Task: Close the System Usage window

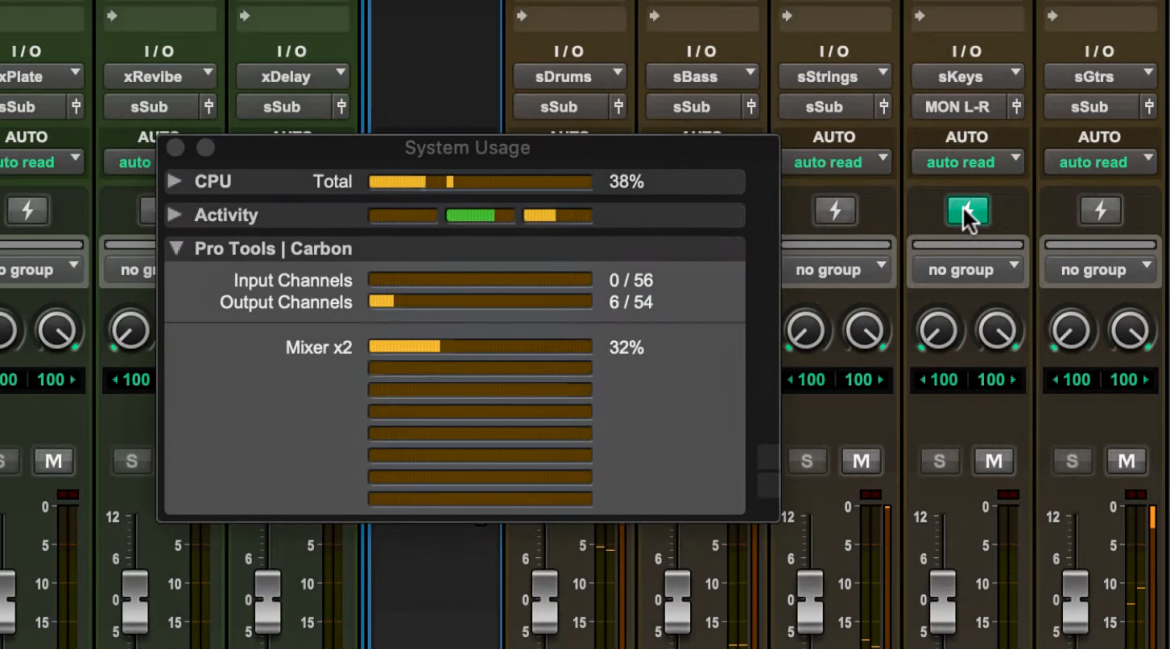Action: [x=176, y=148]
